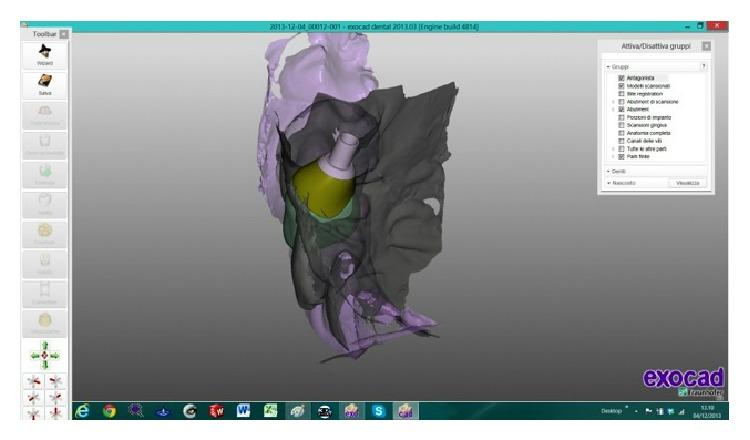Close the Attiva/Disattiva gruppi panel
This screenshot has height=440, width=750.
coord(706,46)
